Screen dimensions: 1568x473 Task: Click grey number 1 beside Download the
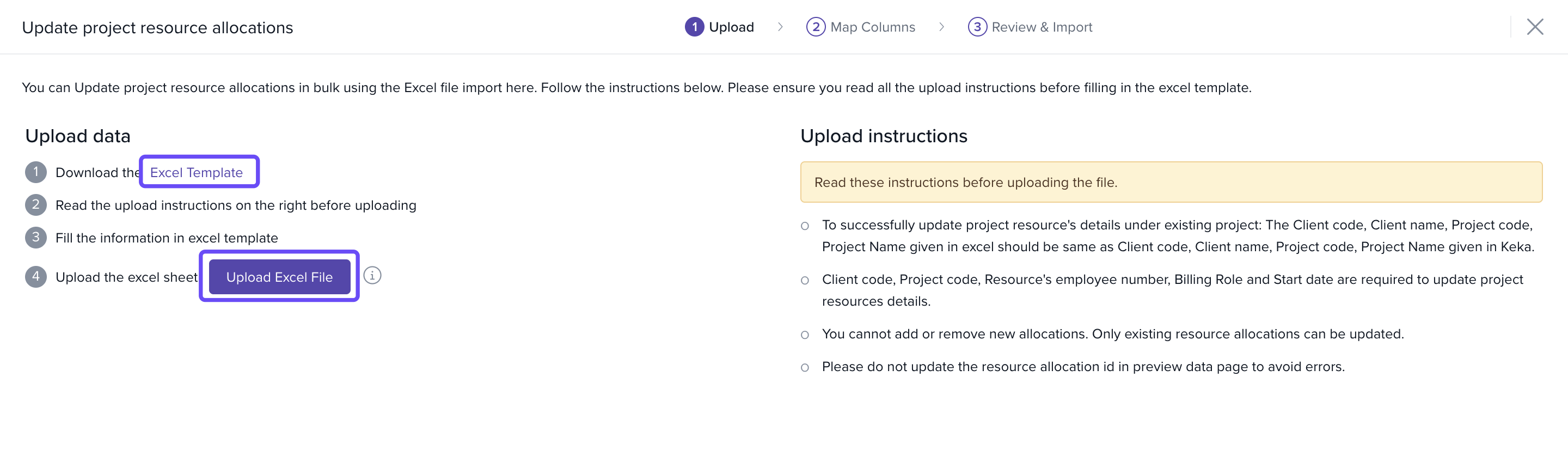[36, 173]
